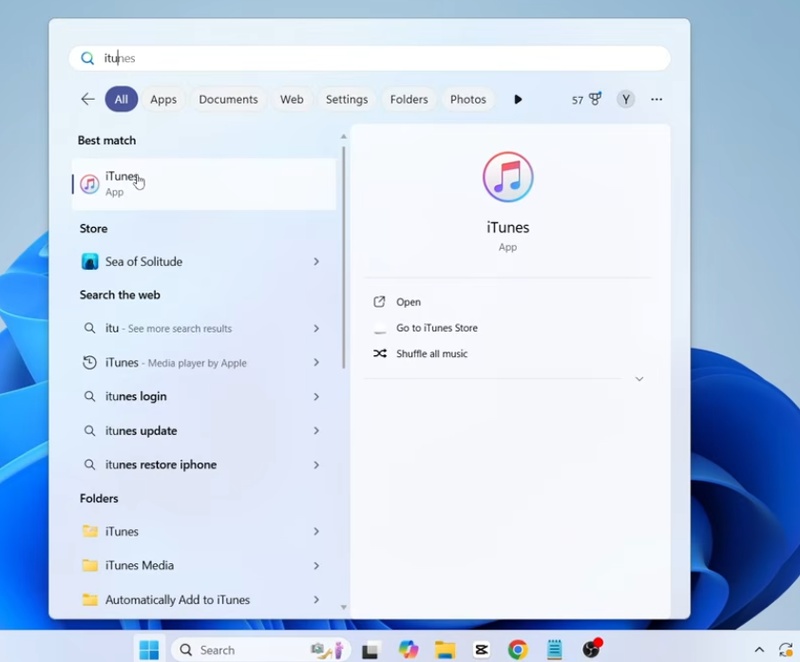Launch Google Chrome from the taskbar
Viewport: 800px width, 662px height.
518,650
